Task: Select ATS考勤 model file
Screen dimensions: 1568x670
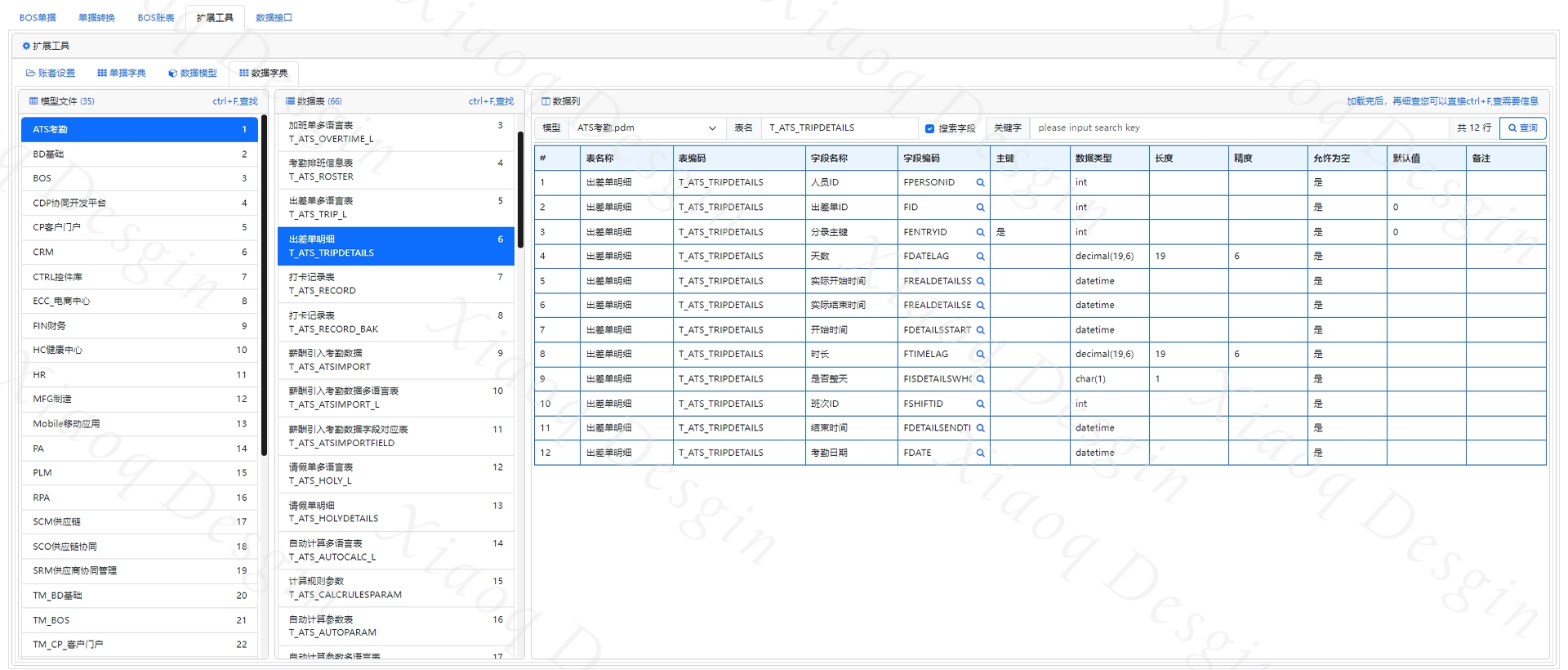Action: (140, 129)
